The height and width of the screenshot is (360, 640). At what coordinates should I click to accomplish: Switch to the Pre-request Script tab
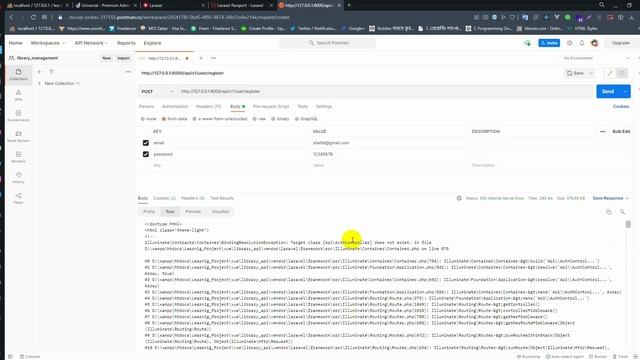pyautogui.click(x=271, y=107)
